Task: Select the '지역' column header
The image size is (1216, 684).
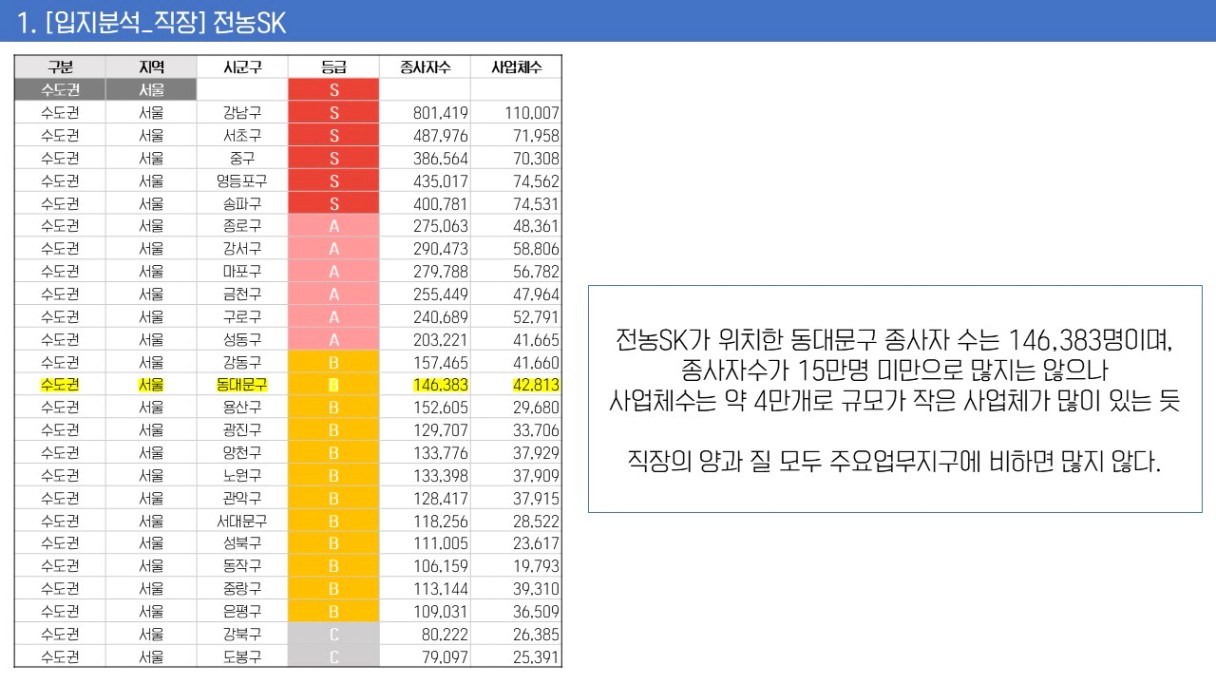Action: [152, 67]
